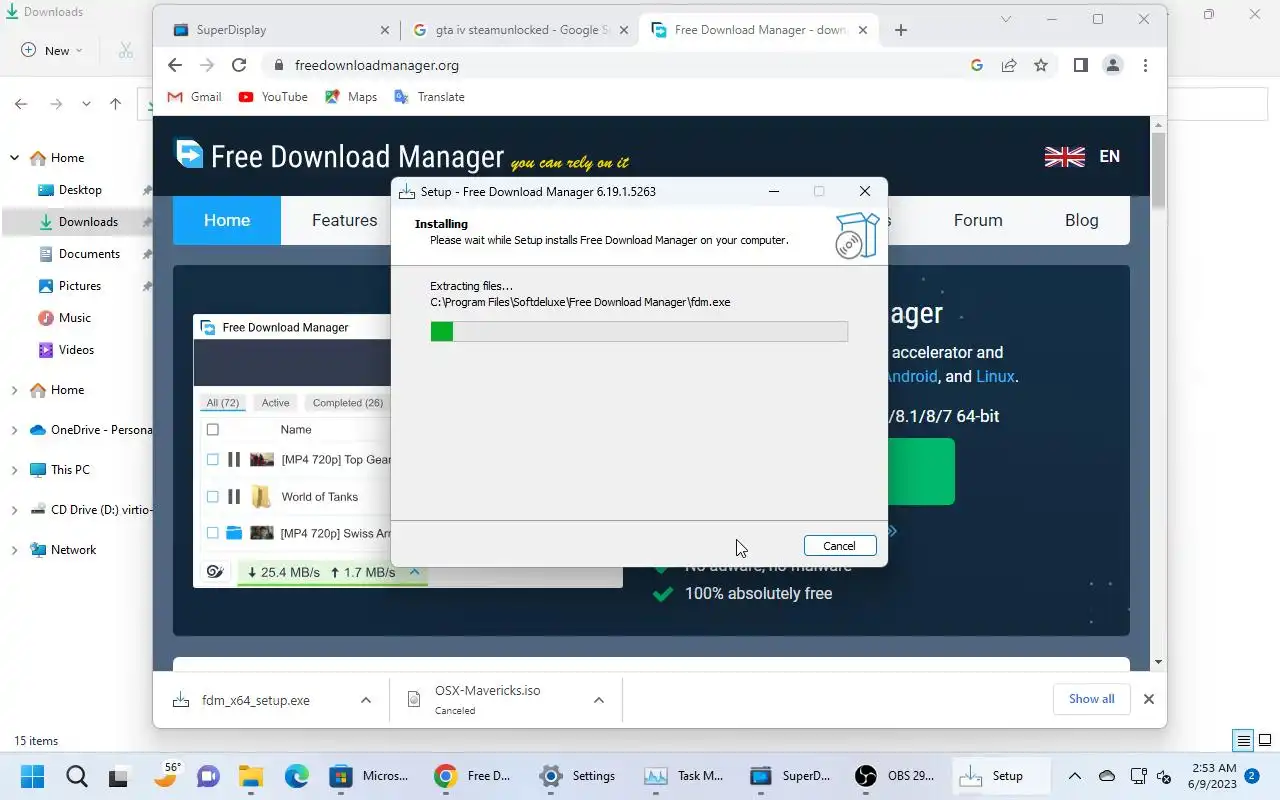
Task: Open OBS from the taskbar
Action: click(895, 776)
